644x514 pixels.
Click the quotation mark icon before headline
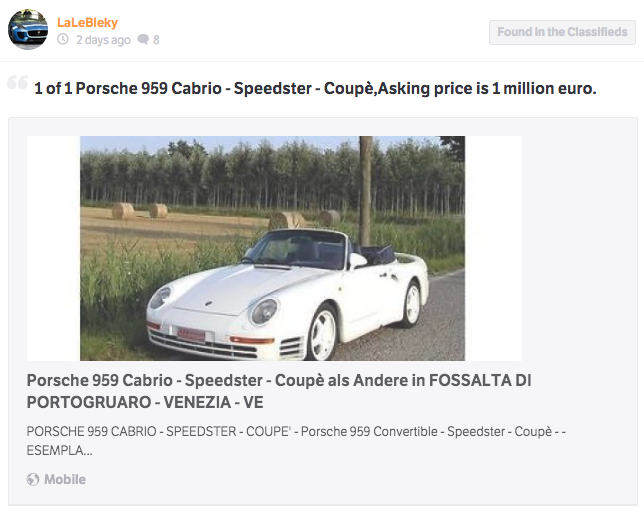tap(17, 85)
